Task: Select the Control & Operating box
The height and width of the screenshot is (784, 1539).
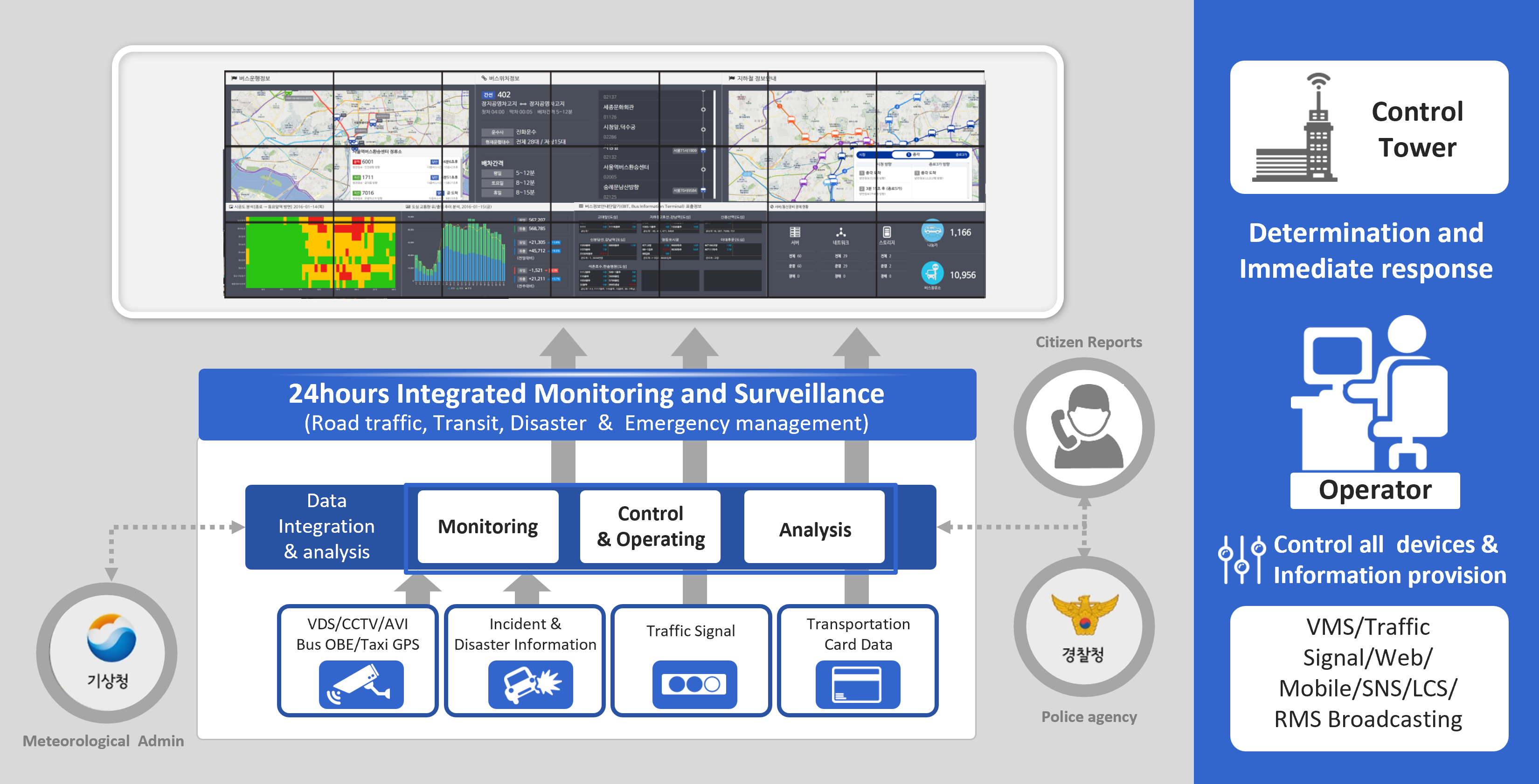Action: point(650,527)
